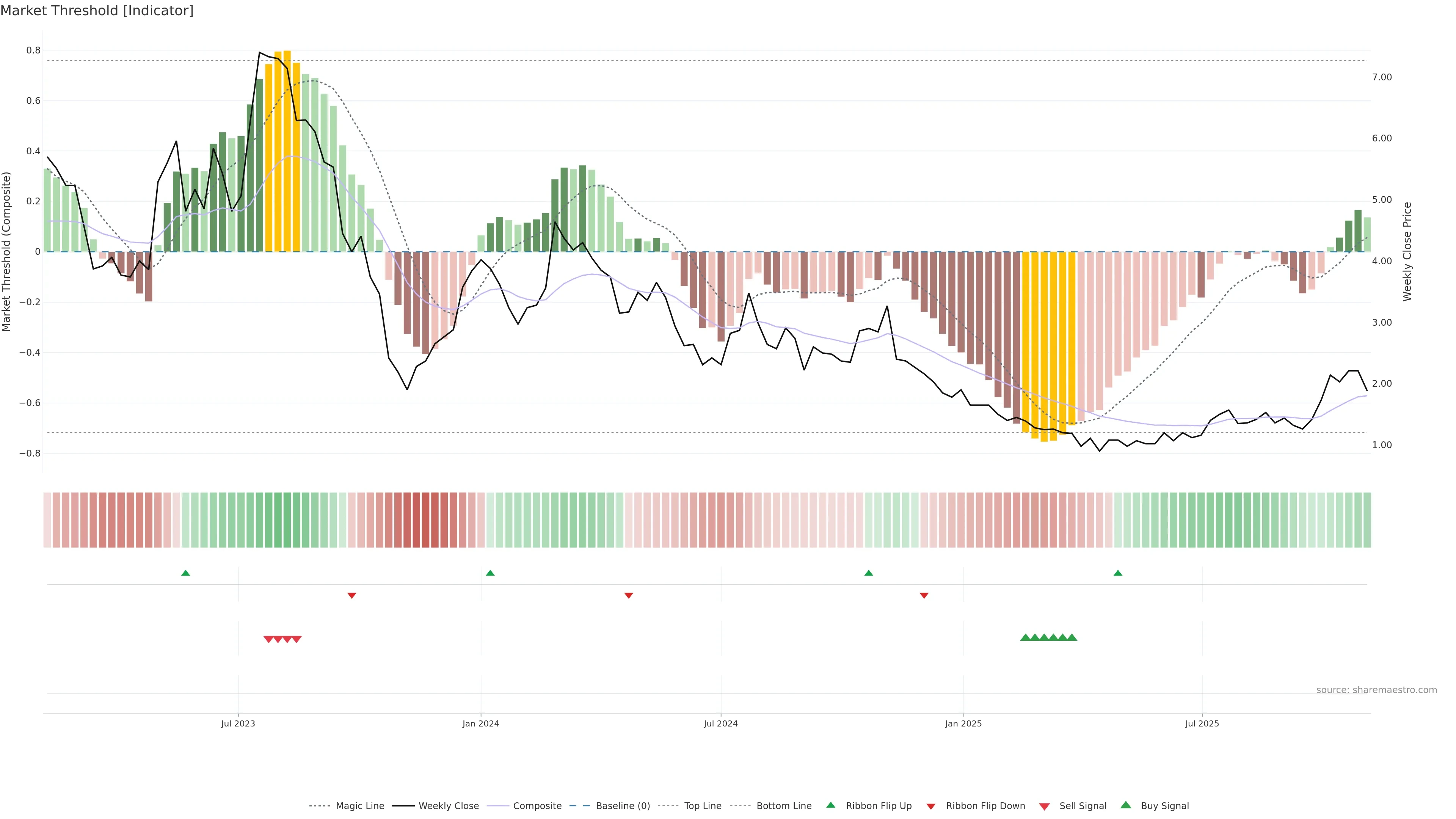Click the first green ribbon flip up marker

(185, 573)
